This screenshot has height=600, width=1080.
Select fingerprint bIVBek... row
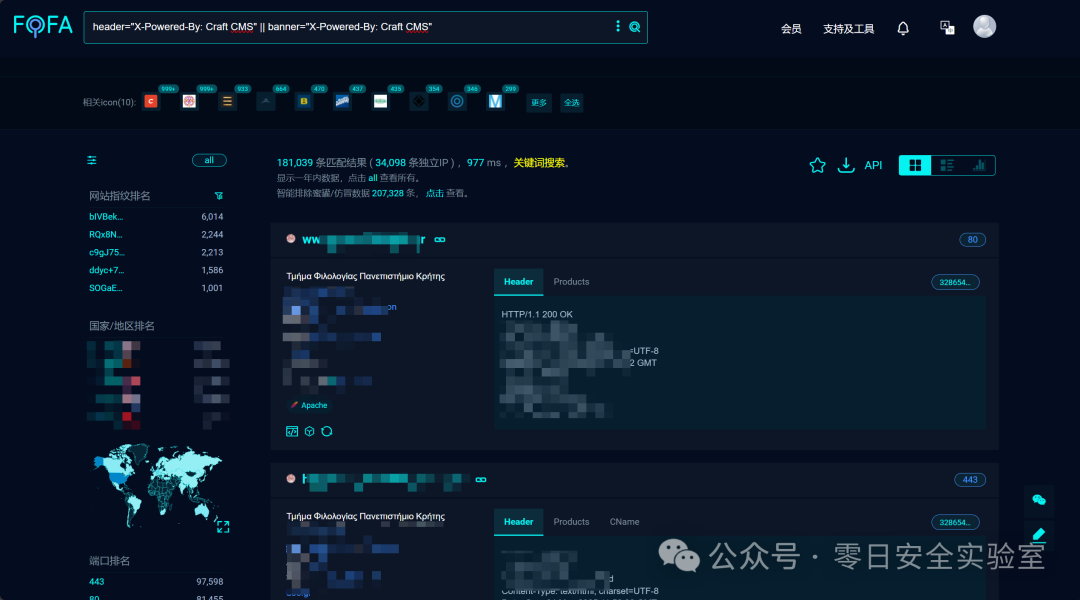(156, 217)
